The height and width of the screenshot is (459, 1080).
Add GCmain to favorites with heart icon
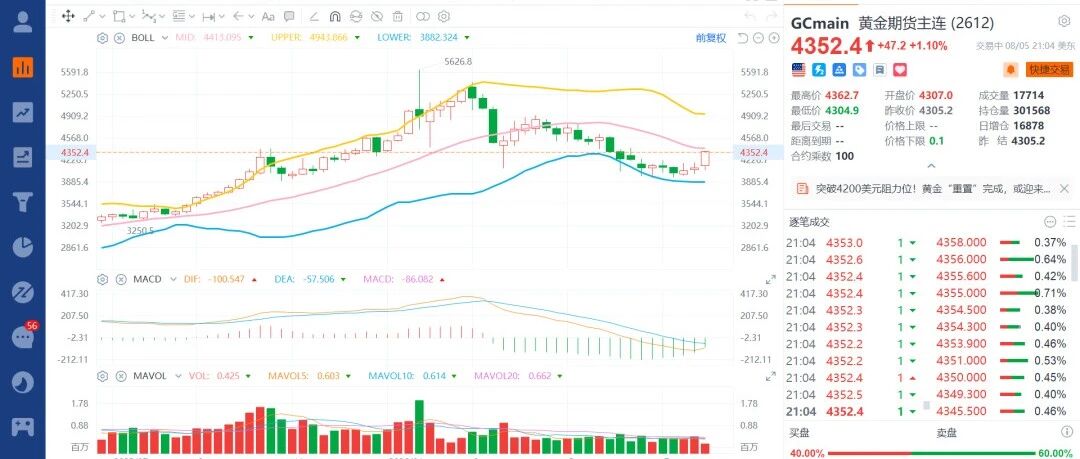(900, 70)
